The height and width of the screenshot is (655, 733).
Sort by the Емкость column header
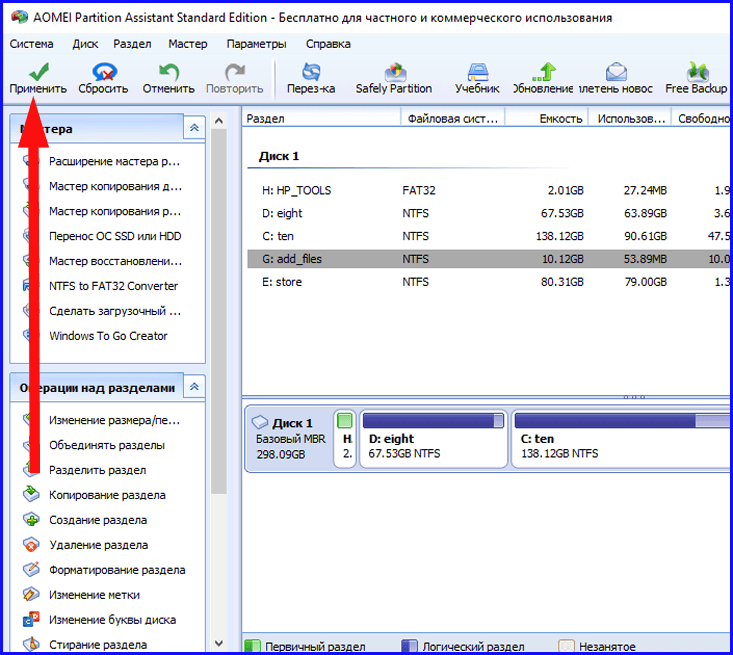547,118
